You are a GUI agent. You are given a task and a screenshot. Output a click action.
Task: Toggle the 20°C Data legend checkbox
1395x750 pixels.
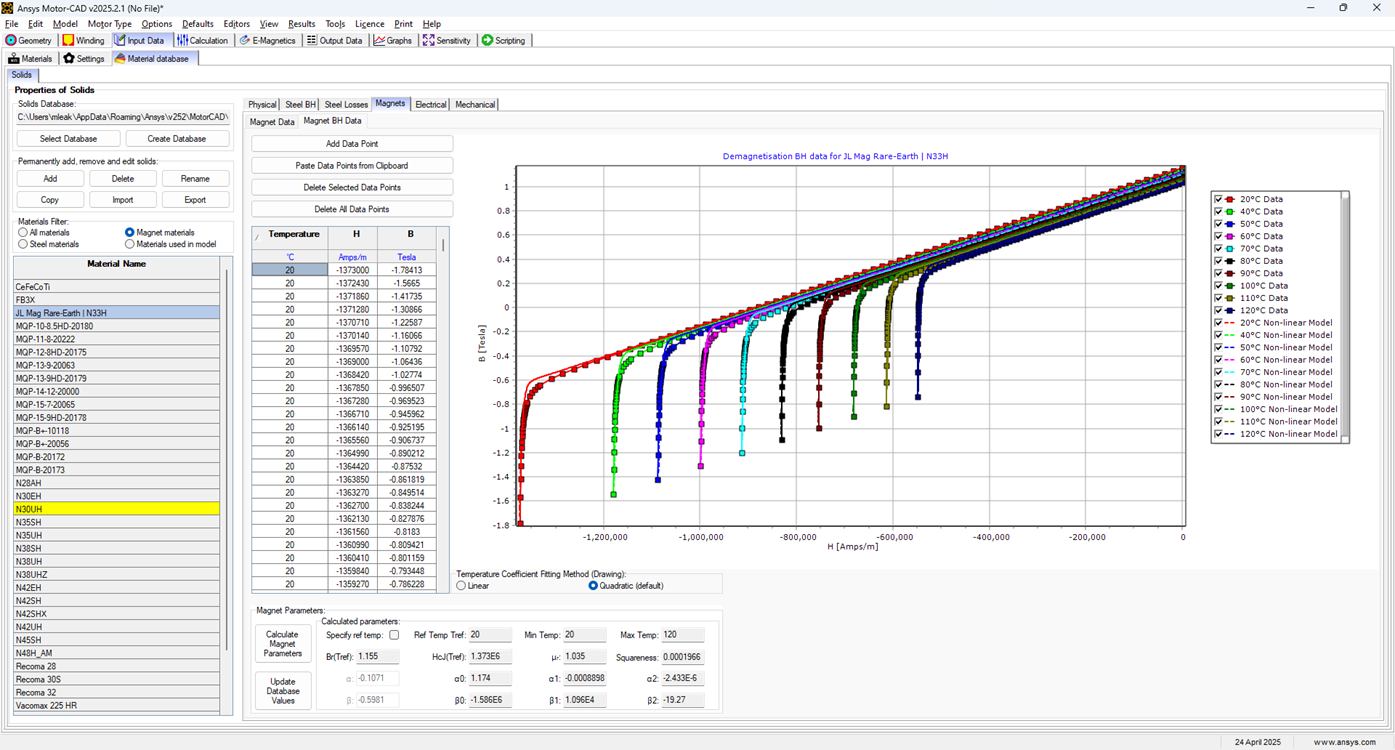click(1218, 199)
